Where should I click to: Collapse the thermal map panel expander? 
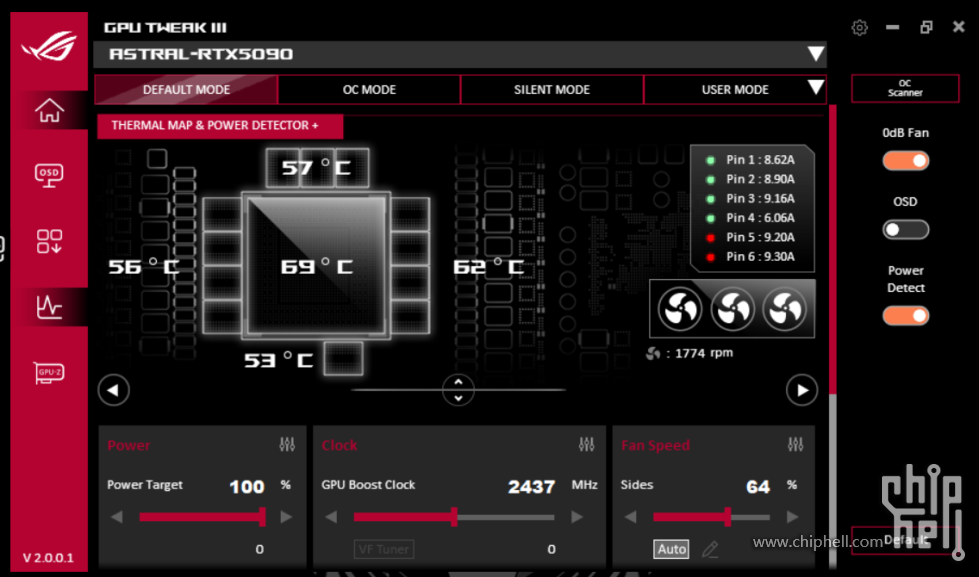(458, 389)
